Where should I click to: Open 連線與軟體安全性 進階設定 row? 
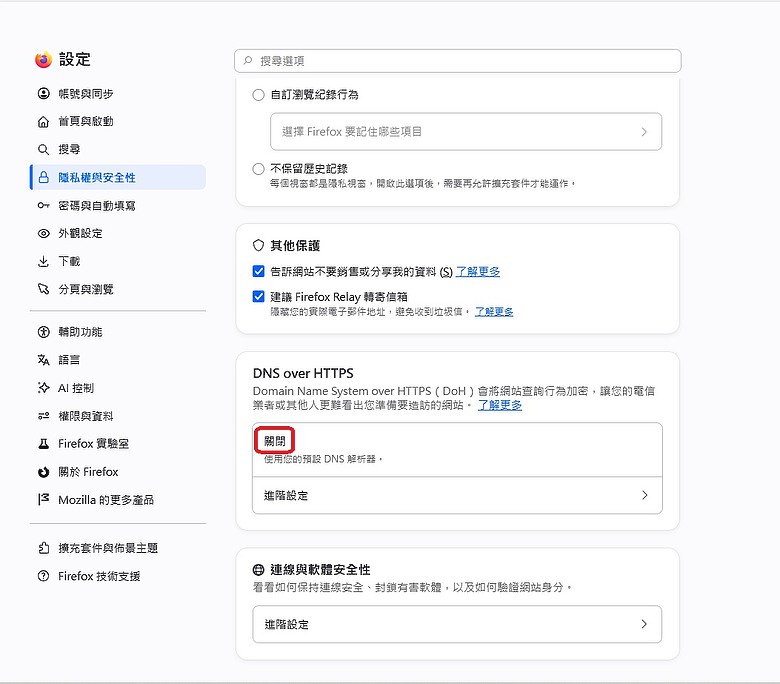coord(457,624)
